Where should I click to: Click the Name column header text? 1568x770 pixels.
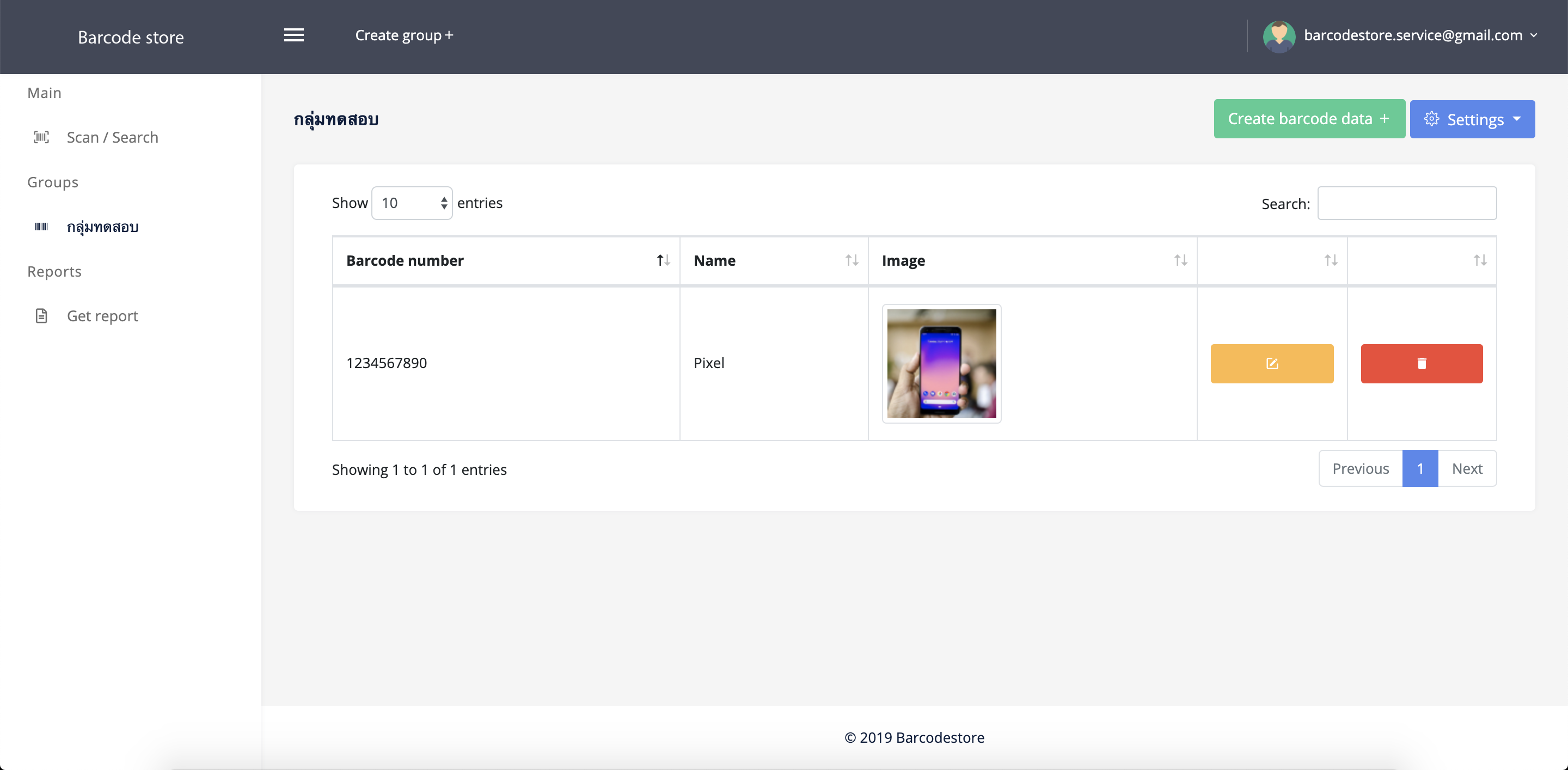pos(715,260)
